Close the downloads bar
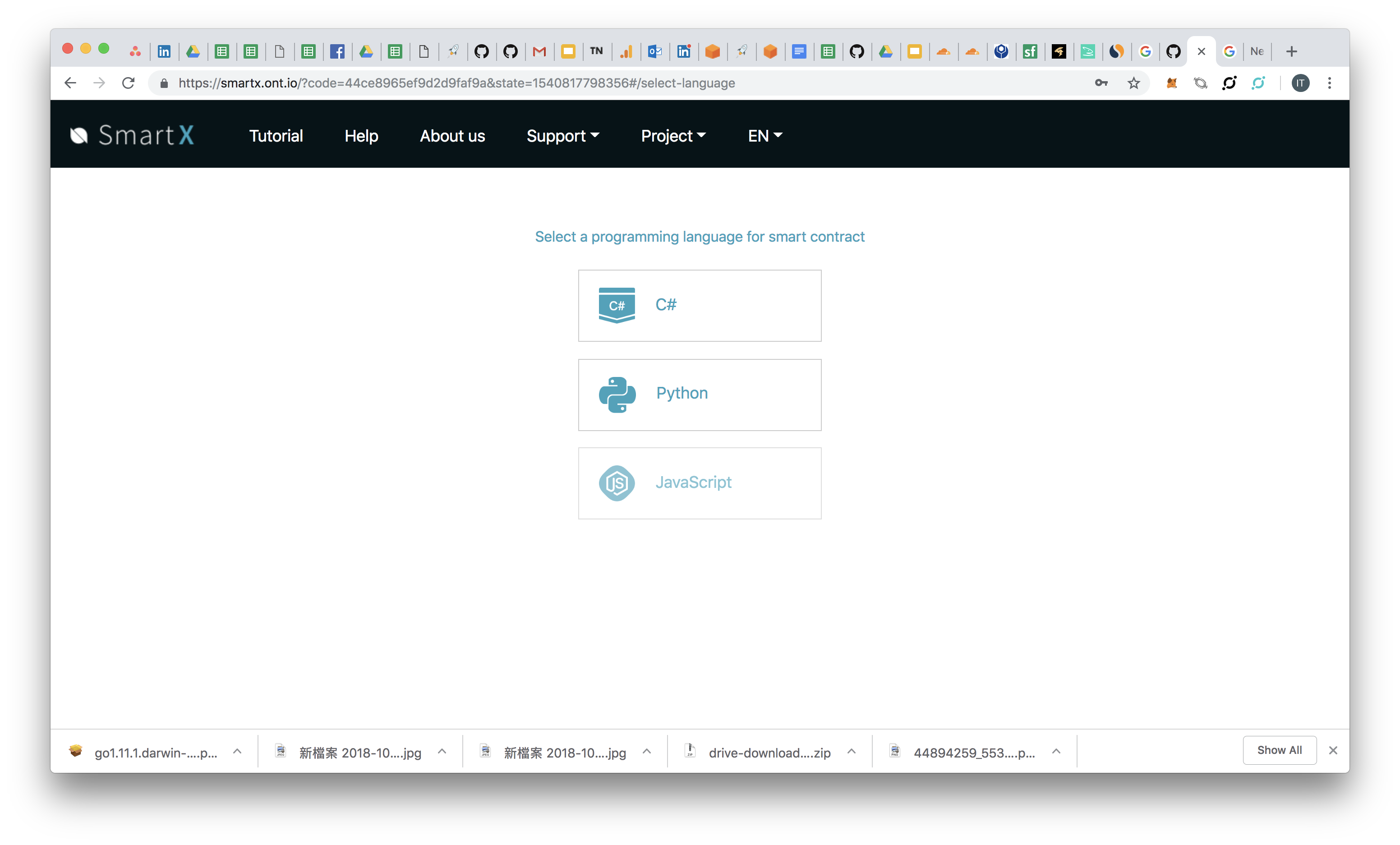1400x845 pixels. point(1333,750)
